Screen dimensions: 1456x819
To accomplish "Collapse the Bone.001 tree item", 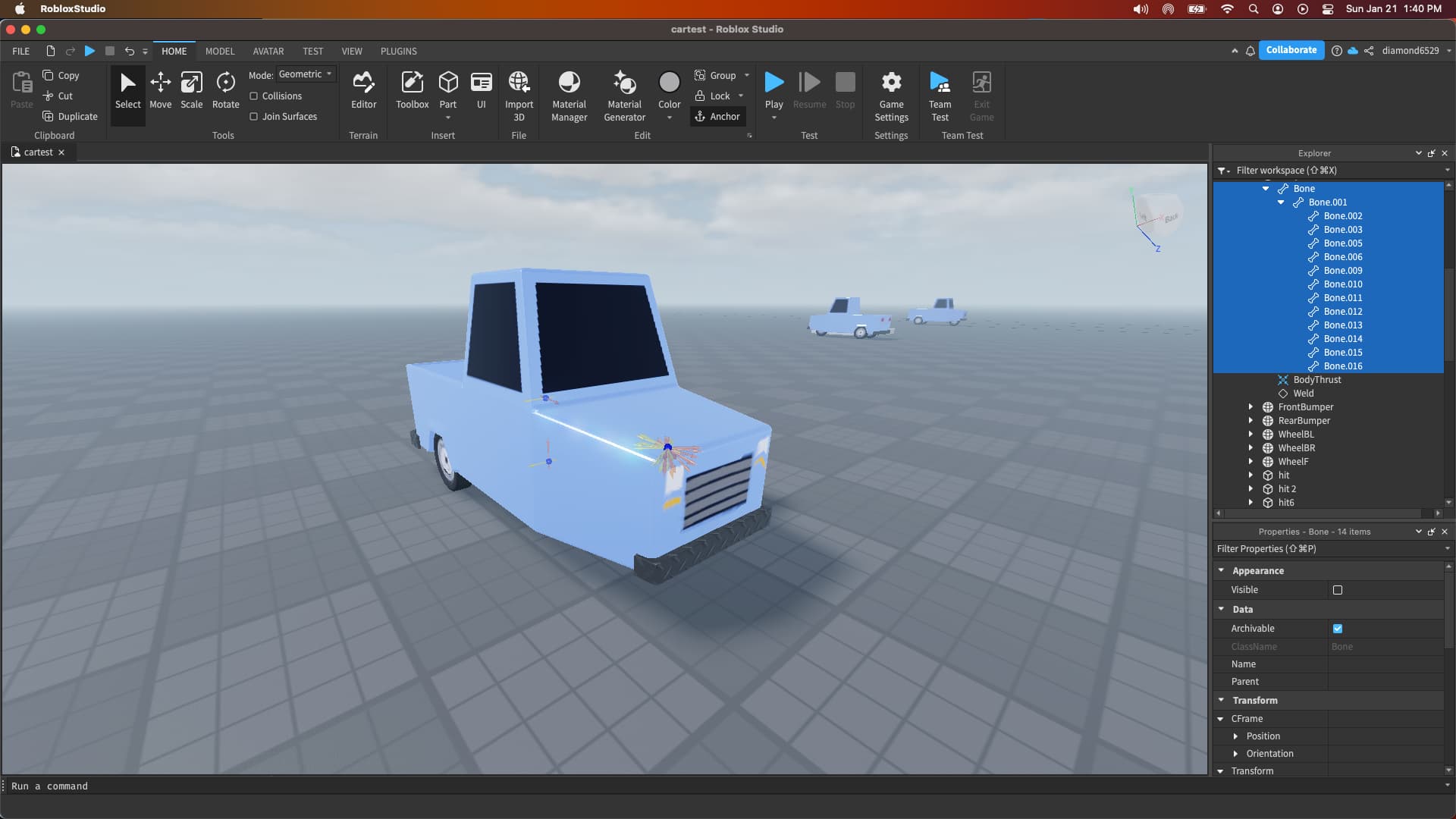I will click(1282, 202).
